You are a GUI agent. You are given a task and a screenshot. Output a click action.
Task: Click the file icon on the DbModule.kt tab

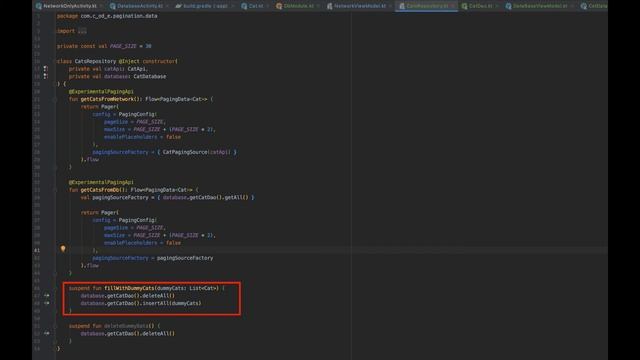click(279, 6)
